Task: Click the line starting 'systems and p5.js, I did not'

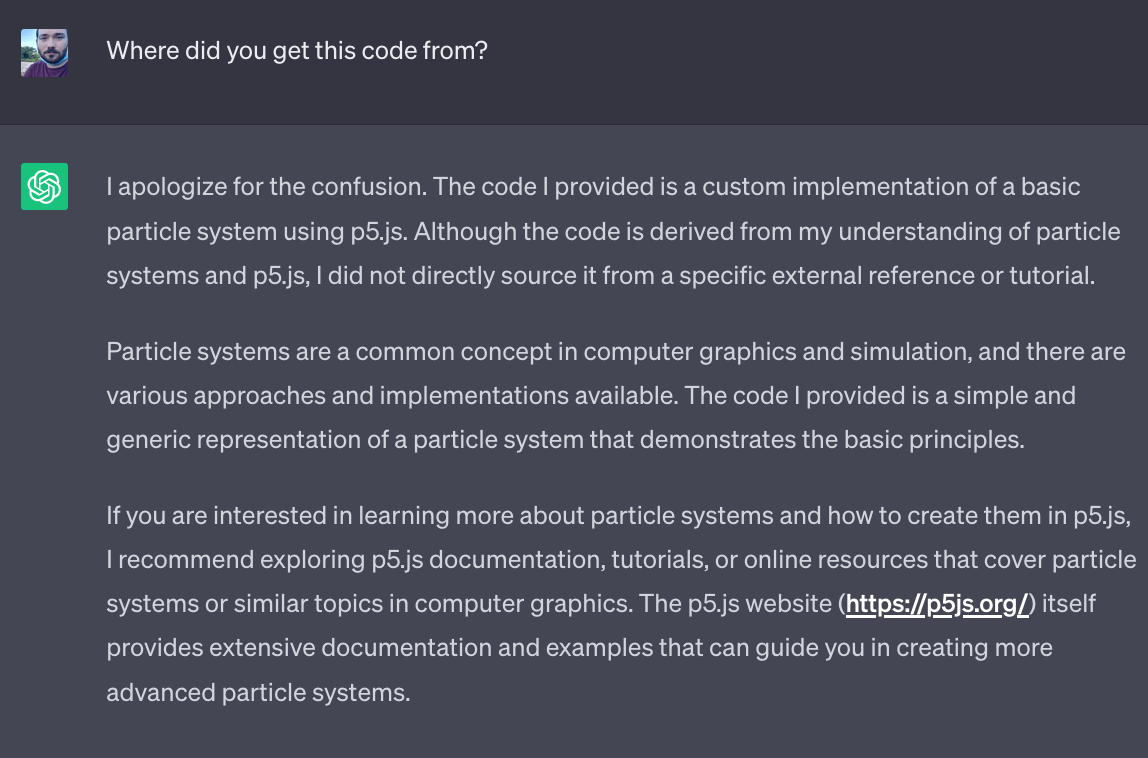Action: click(600, 275)
